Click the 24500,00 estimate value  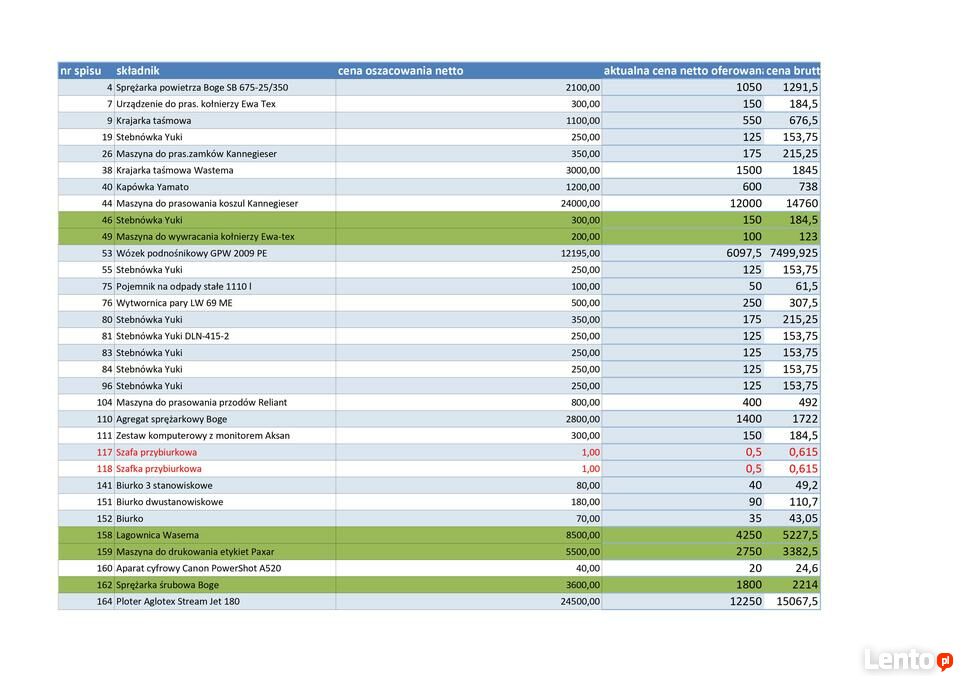(580, 601)
